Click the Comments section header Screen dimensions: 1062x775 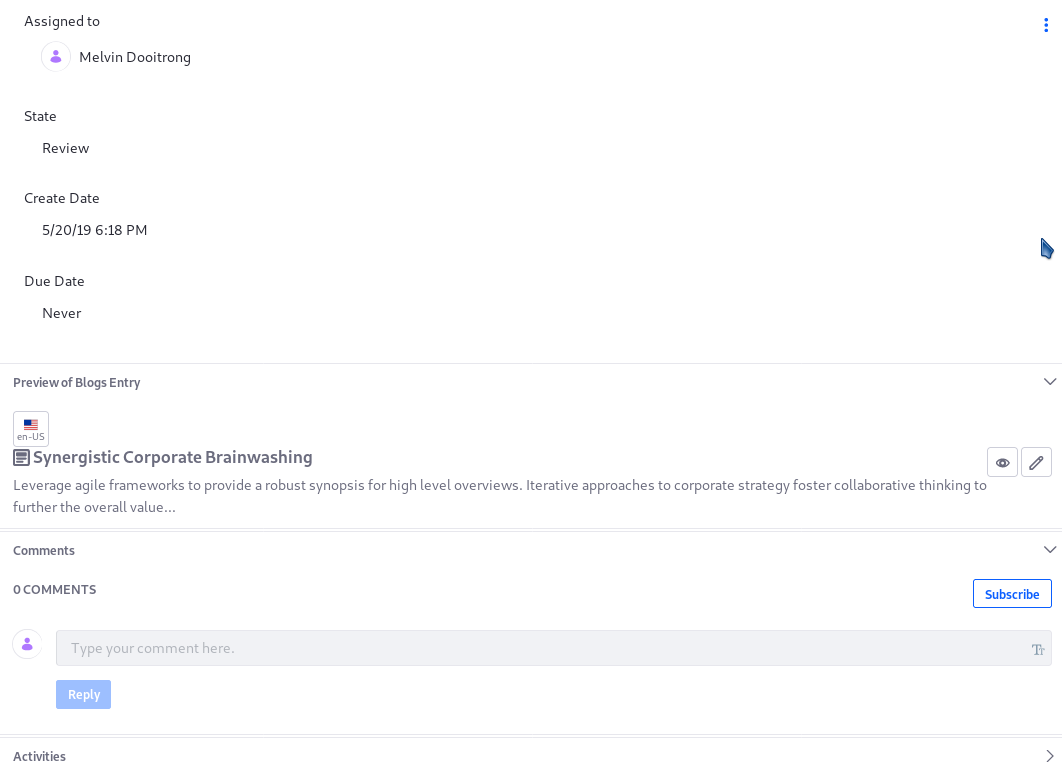pos(44,551)
